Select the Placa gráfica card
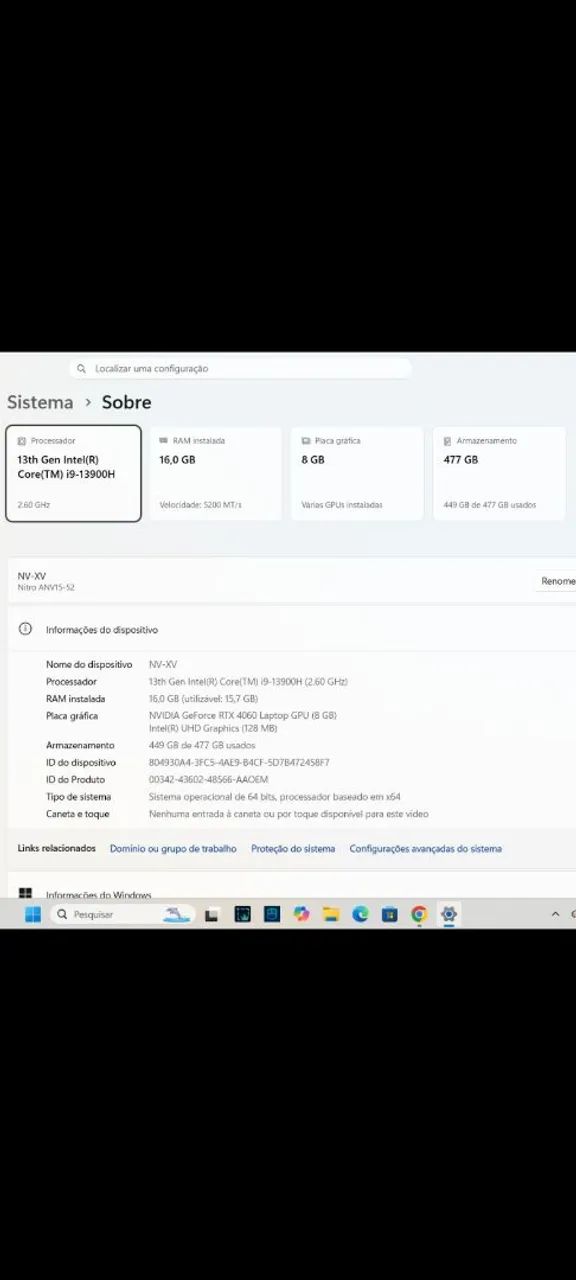Screen dimensions: 576x1280 click(357, 473)
